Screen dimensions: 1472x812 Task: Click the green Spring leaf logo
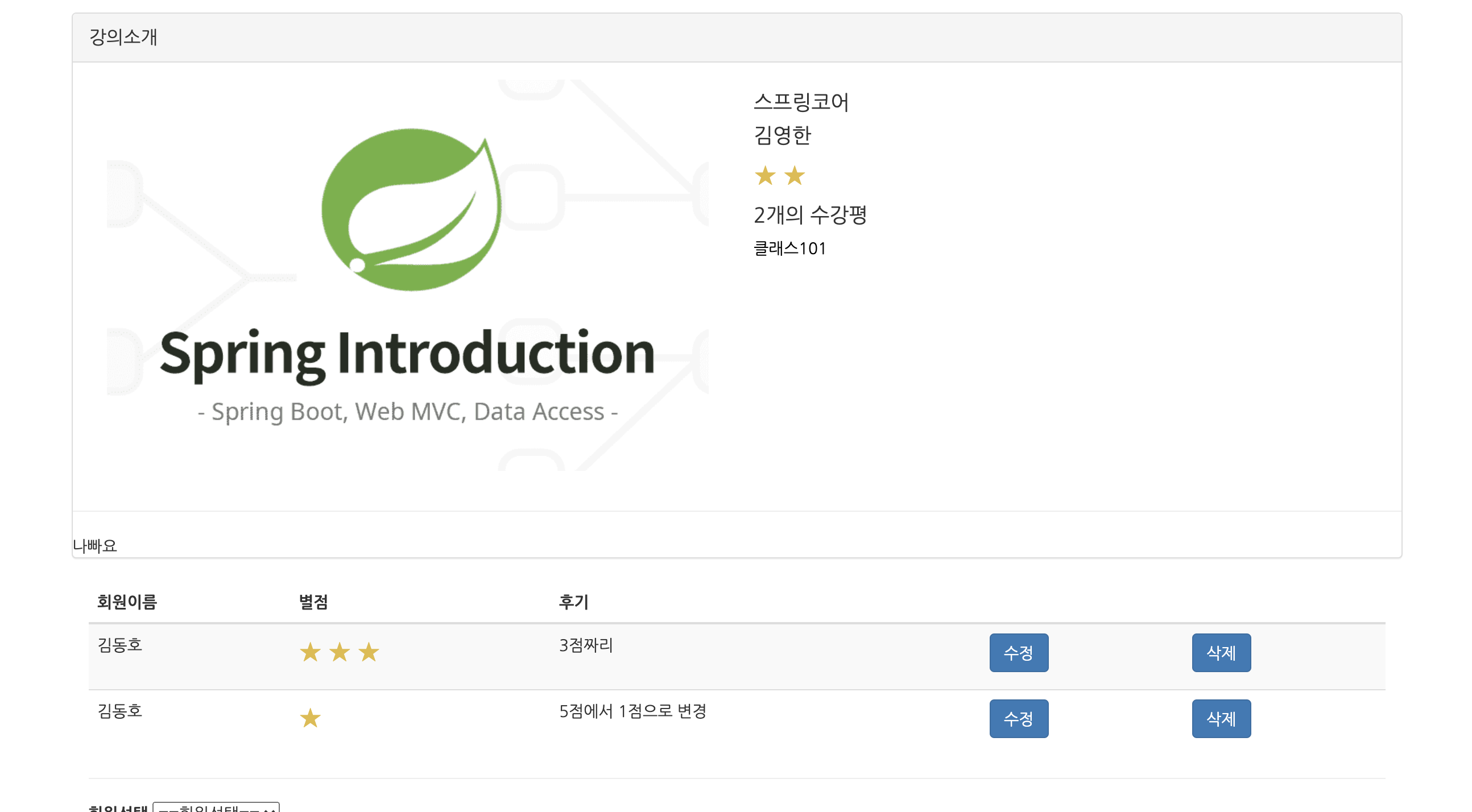pyautogui.click(x=411, y=209)
